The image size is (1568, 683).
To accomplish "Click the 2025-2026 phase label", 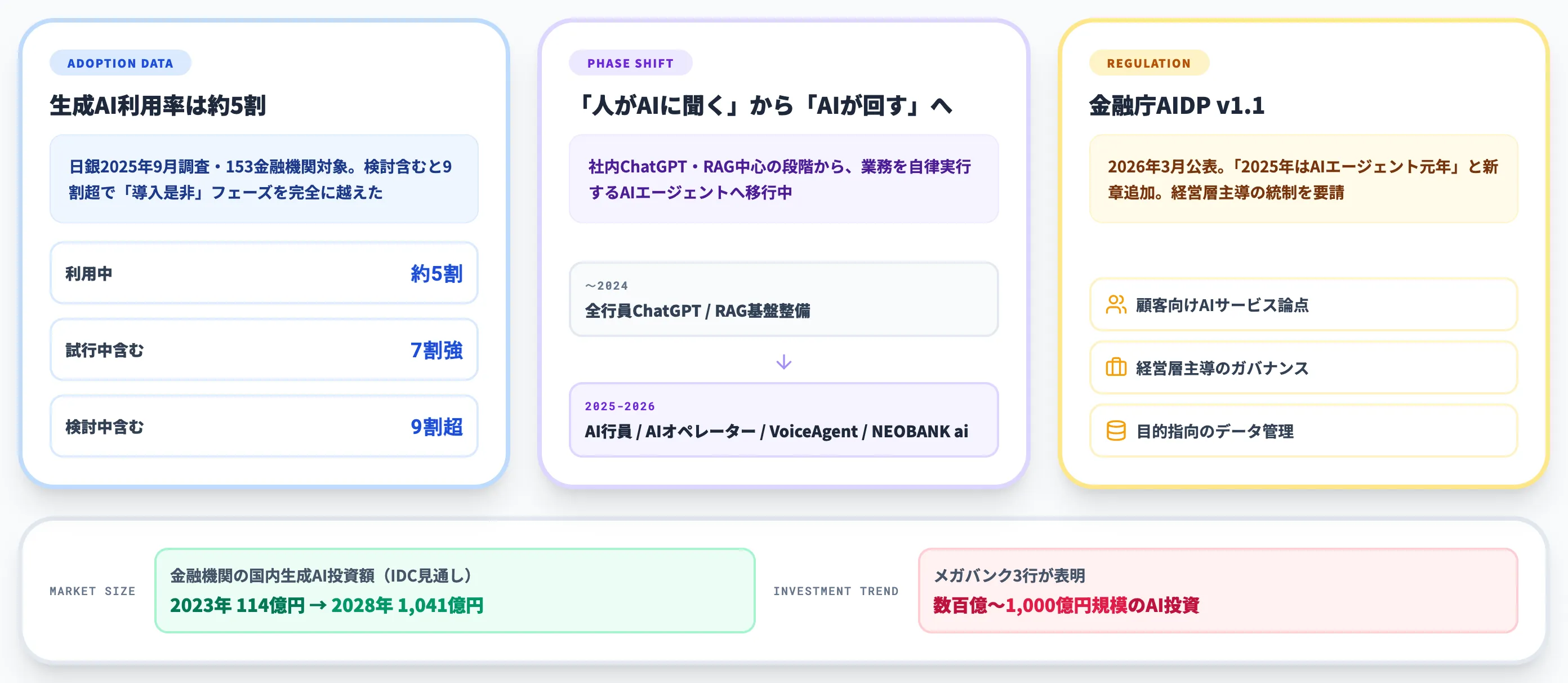I will [620, 406].
